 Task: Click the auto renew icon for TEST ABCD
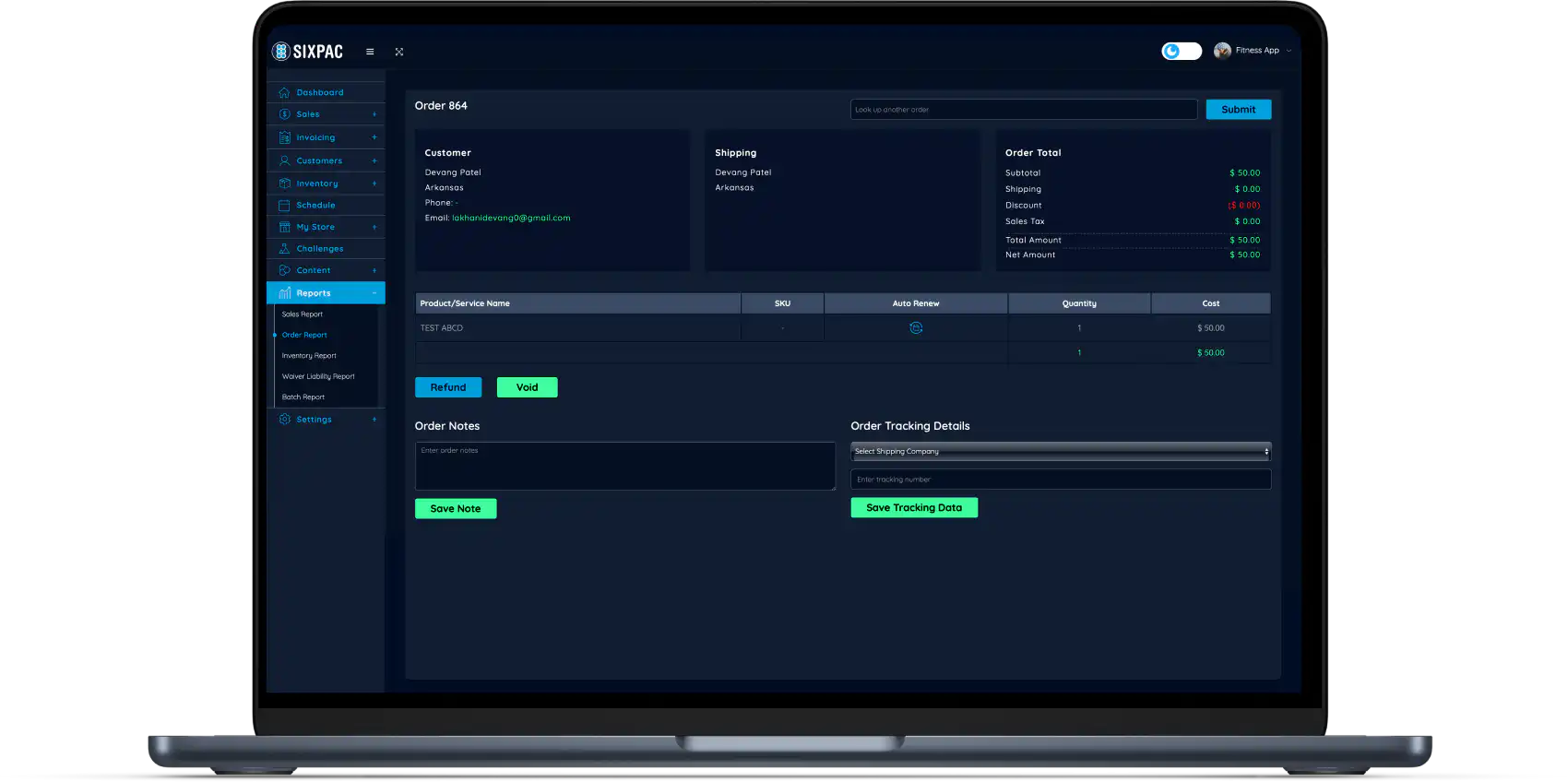pos(916,328)
